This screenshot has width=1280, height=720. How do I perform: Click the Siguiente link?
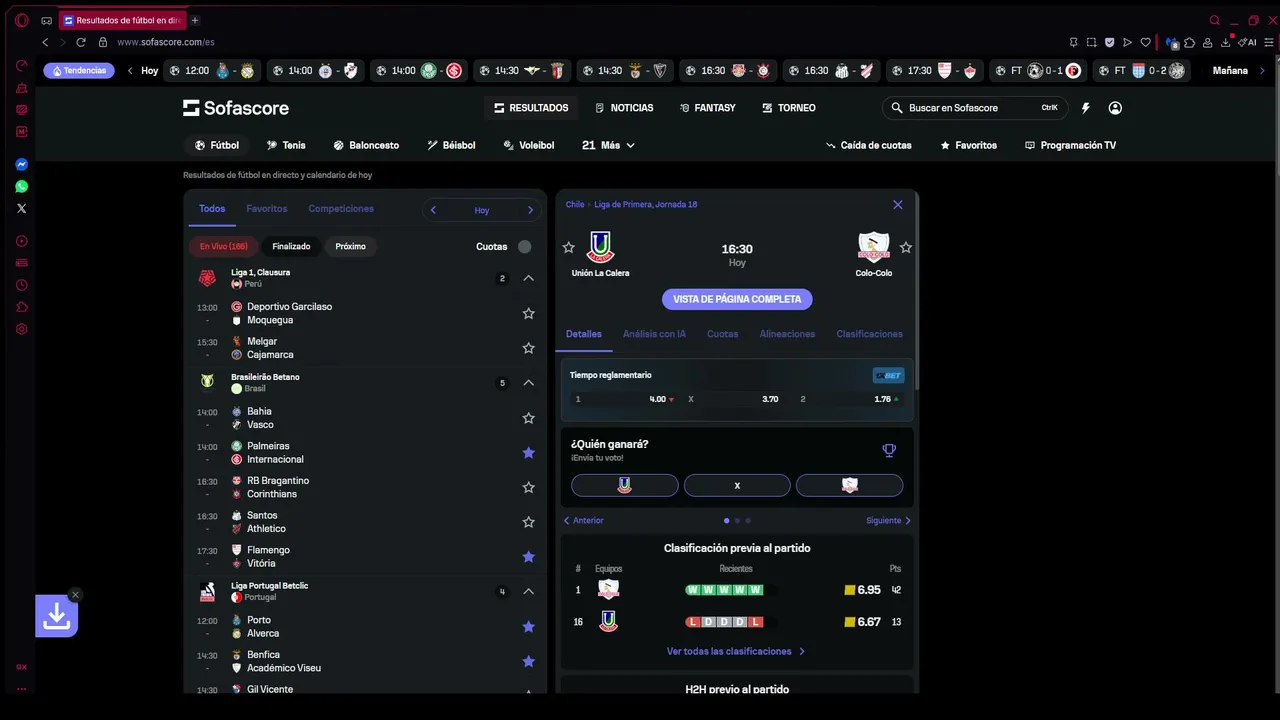click(889, 520)
